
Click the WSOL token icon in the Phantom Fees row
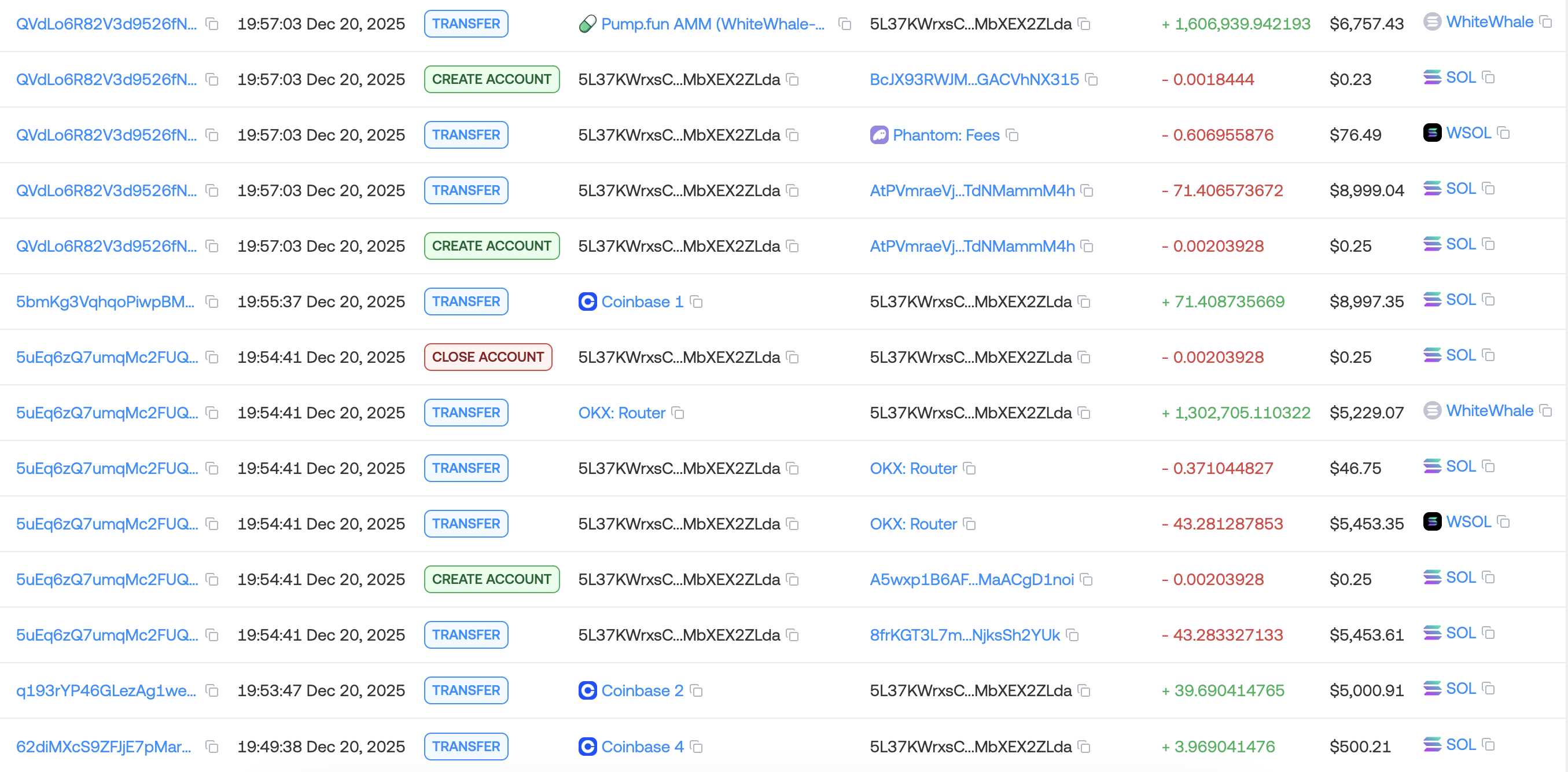tap(1431, 133)
